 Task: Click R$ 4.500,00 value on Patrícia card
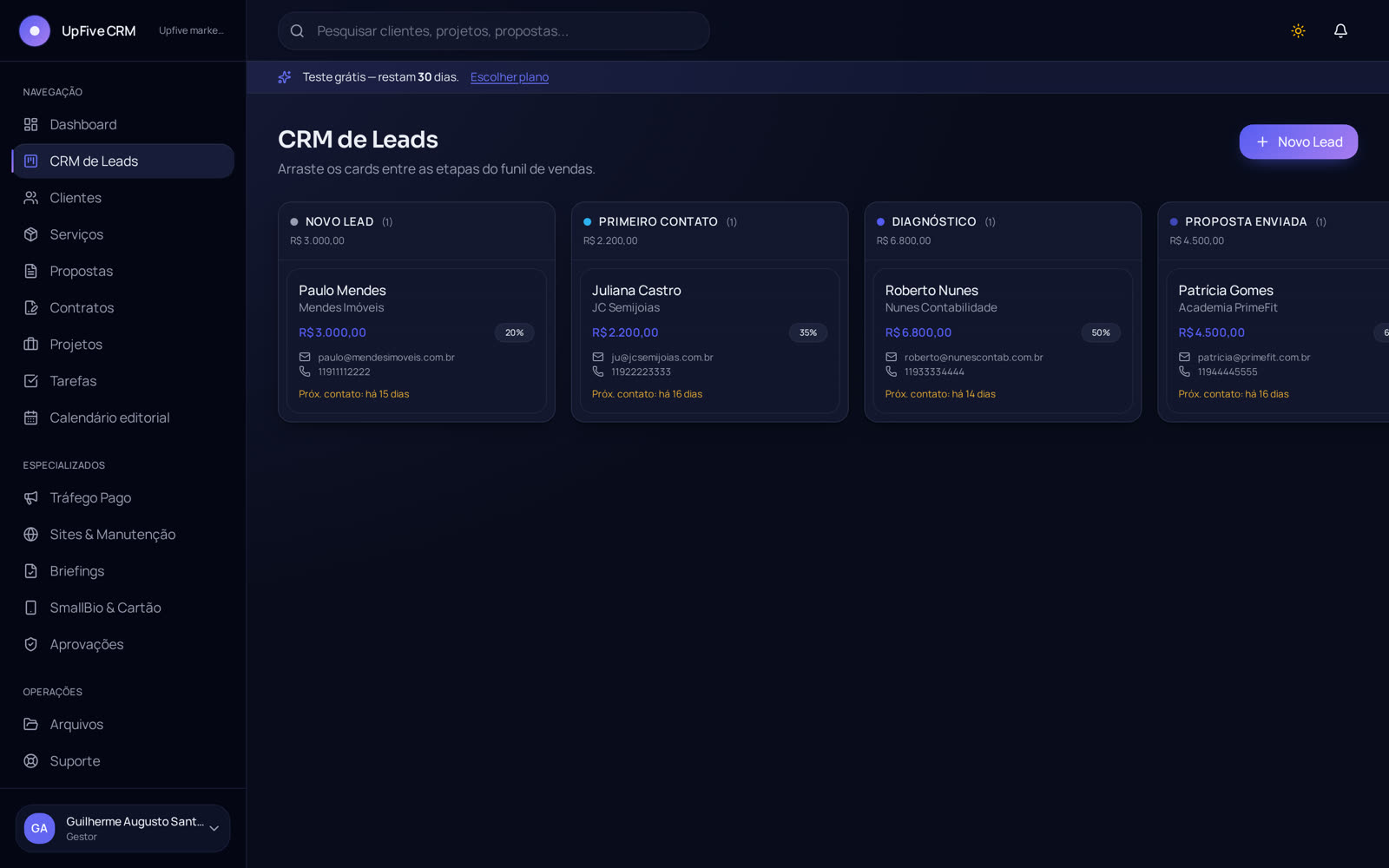tap(1211, 332)
